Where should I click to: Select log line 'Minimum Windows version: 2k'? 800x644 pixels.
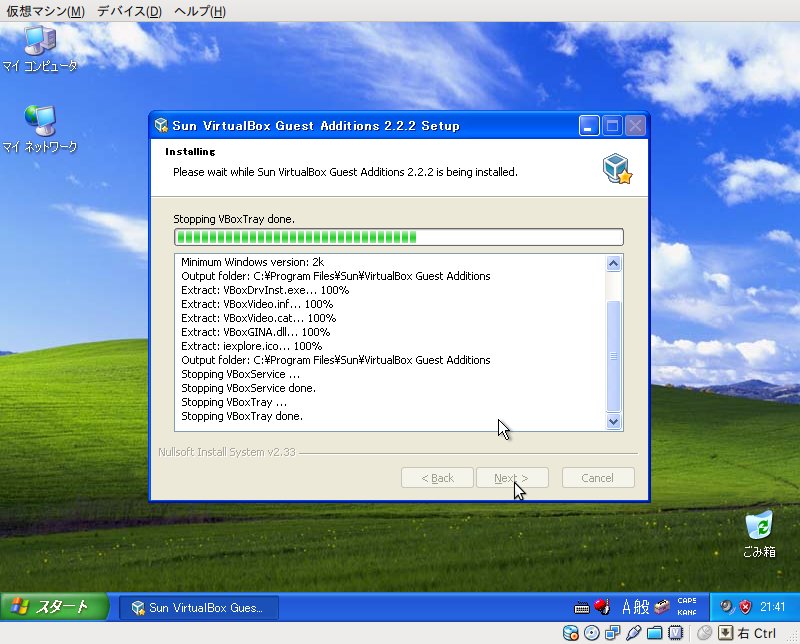[x=253, y=262]
